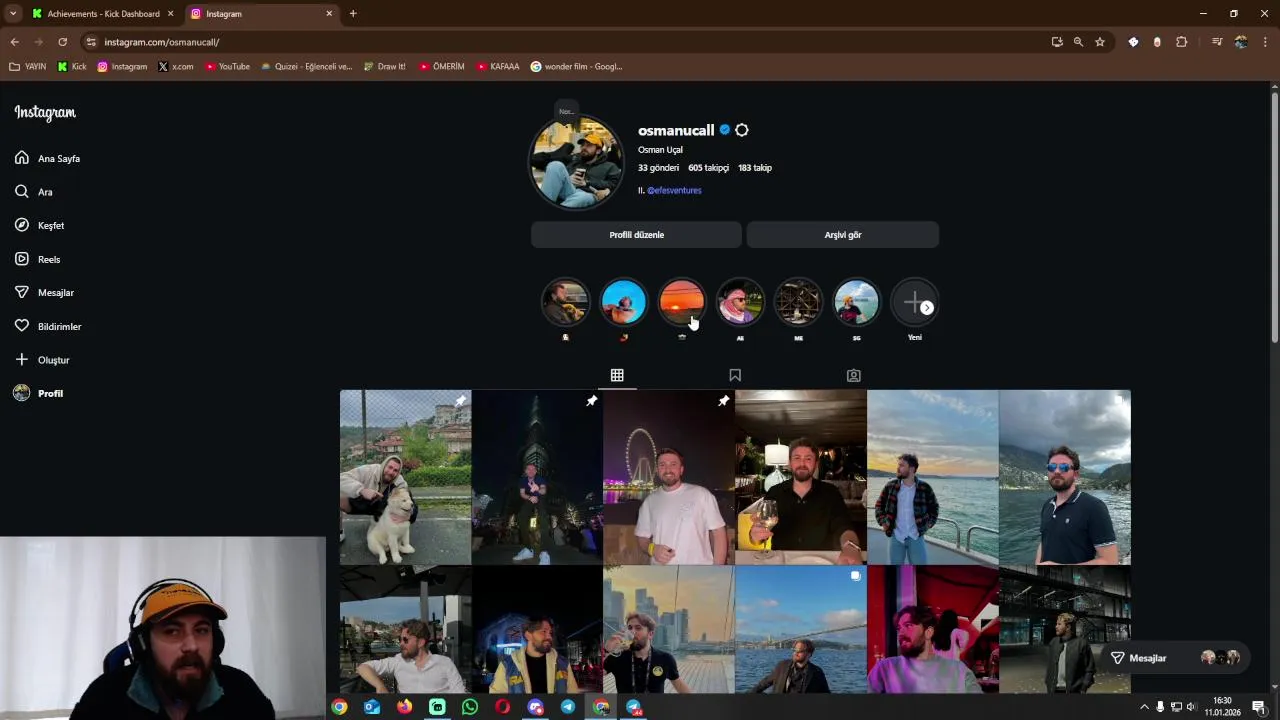The height and width of the screenshot is (720, 1280).
Task: Open the settings gear next to osmanucall
Action: (x=742, y=130)
